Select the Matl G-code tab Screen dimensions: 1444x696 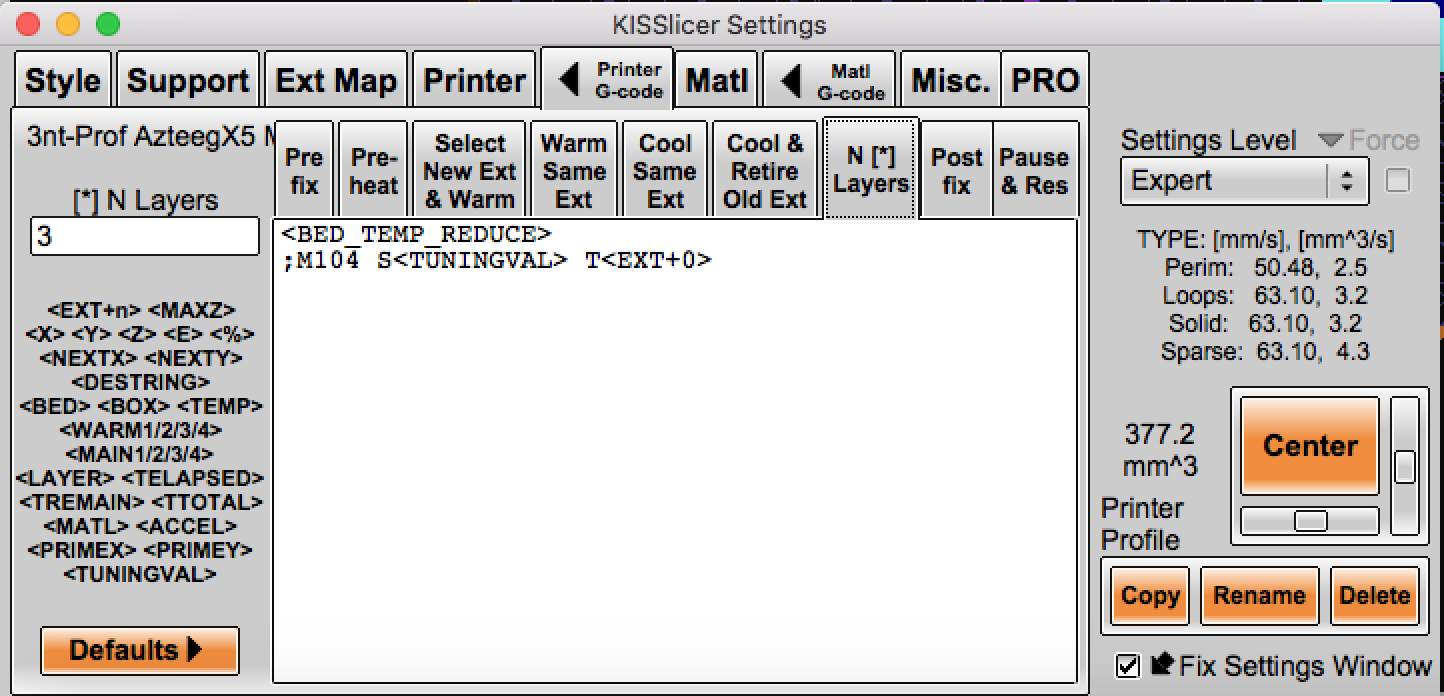coord(830,80)
